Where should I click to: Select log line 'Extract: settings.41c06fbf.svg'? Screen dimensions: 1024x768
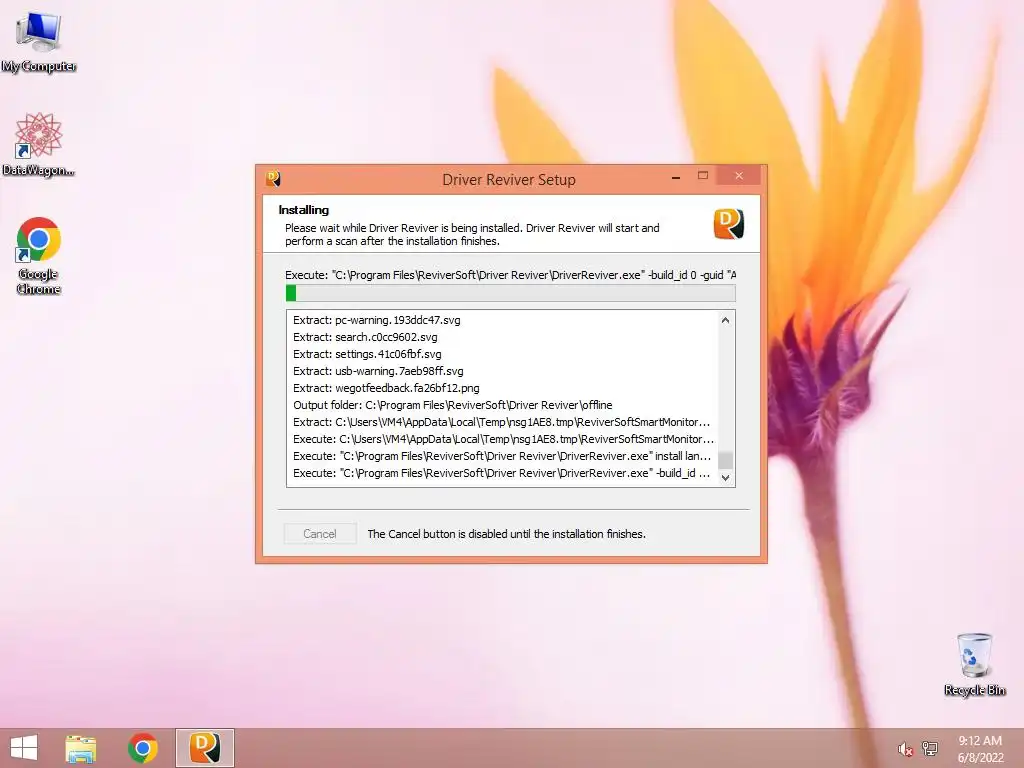[367, 354]
